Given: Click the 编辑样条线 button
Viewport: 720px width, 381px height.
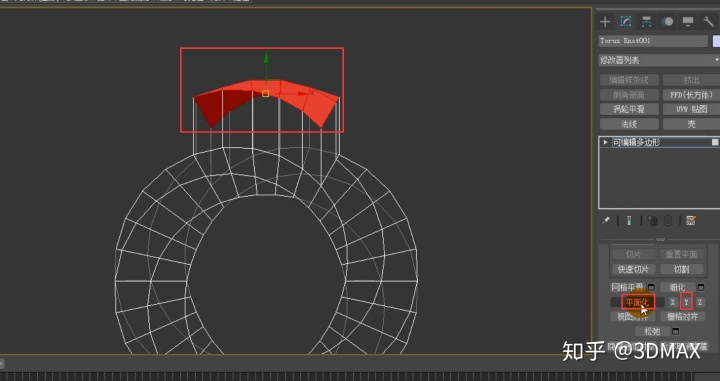Looking at the screenshot, I should 629,80.
